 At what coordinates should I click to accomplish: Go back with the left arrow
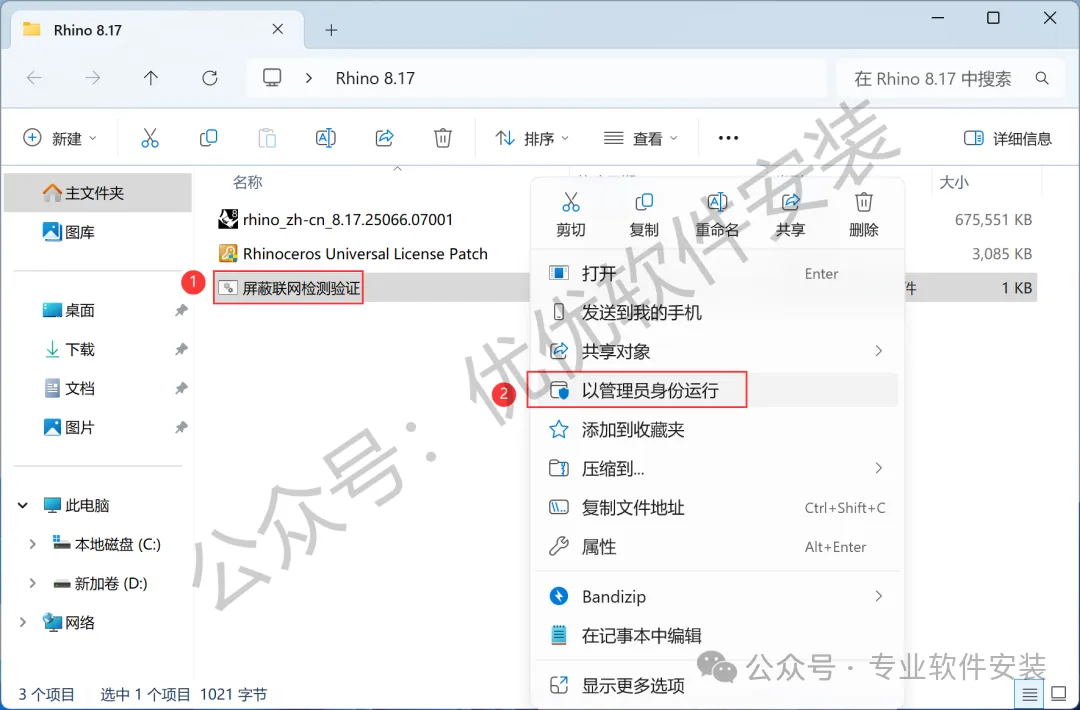tap(34, 79)
